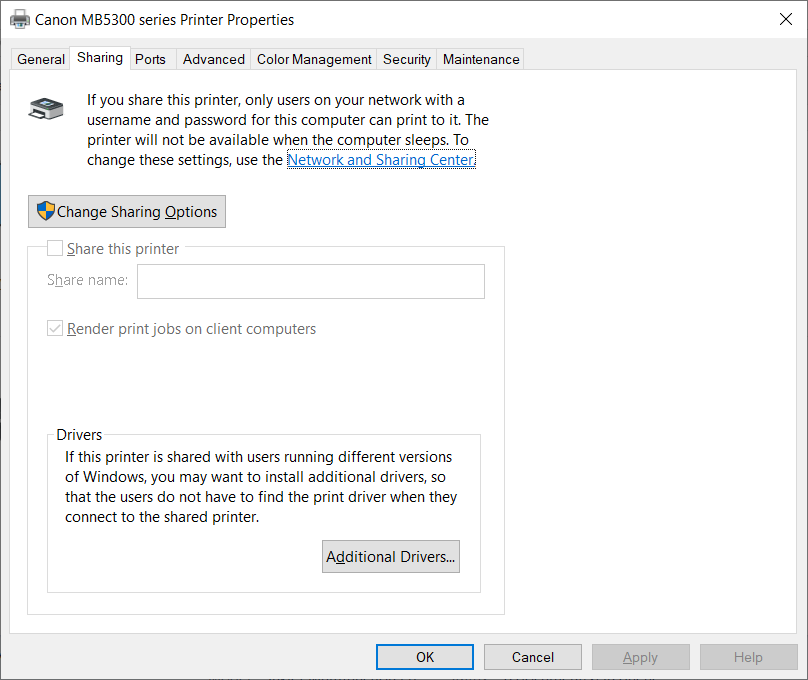Screen dimensions: 808x680
Task: Click the Share name input field
Action: 311,281
